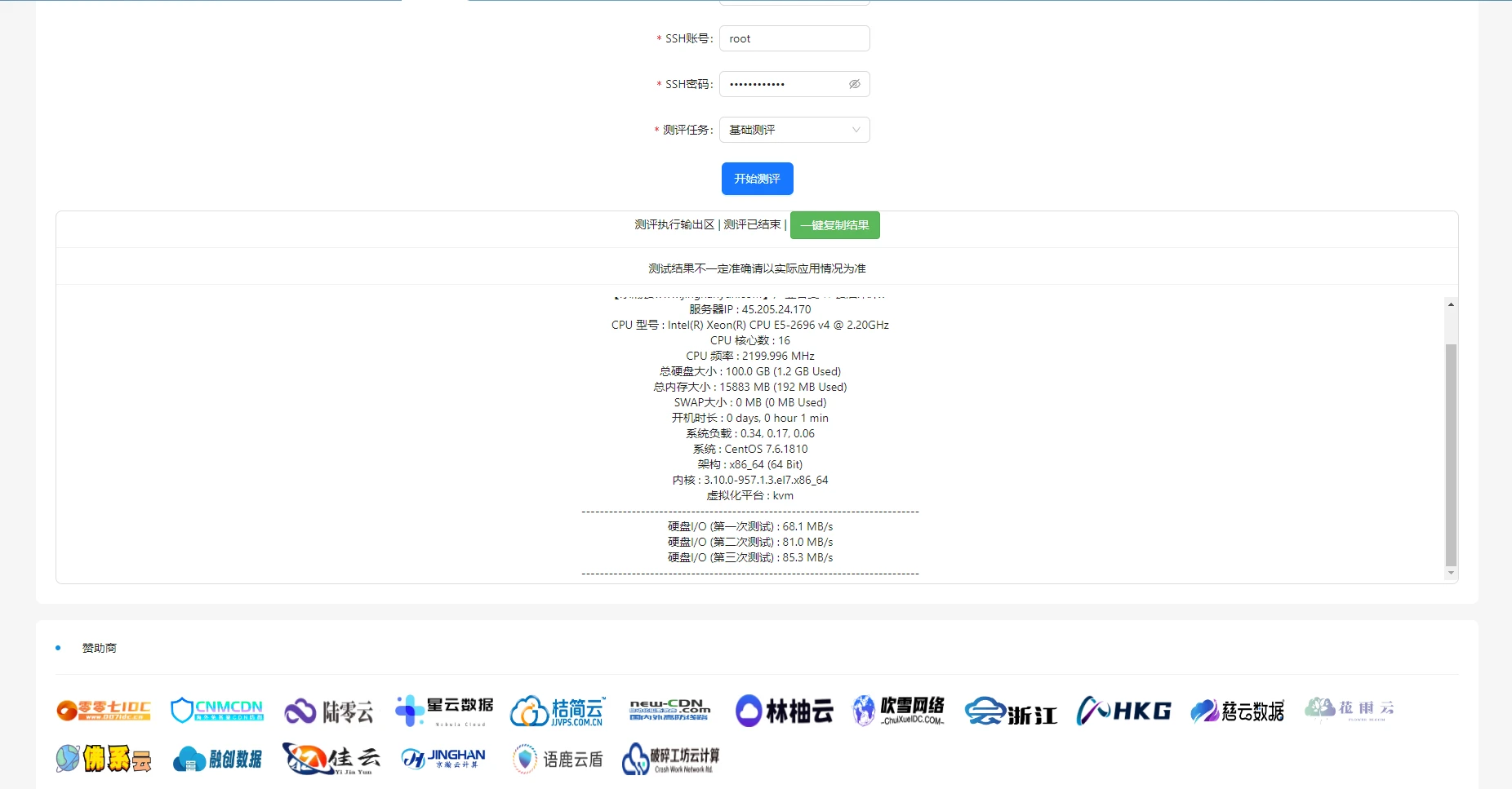The image size is (1512, 789).
Task: Click scrollbar down arrow in output area
Action: [x=1451, y=573]
